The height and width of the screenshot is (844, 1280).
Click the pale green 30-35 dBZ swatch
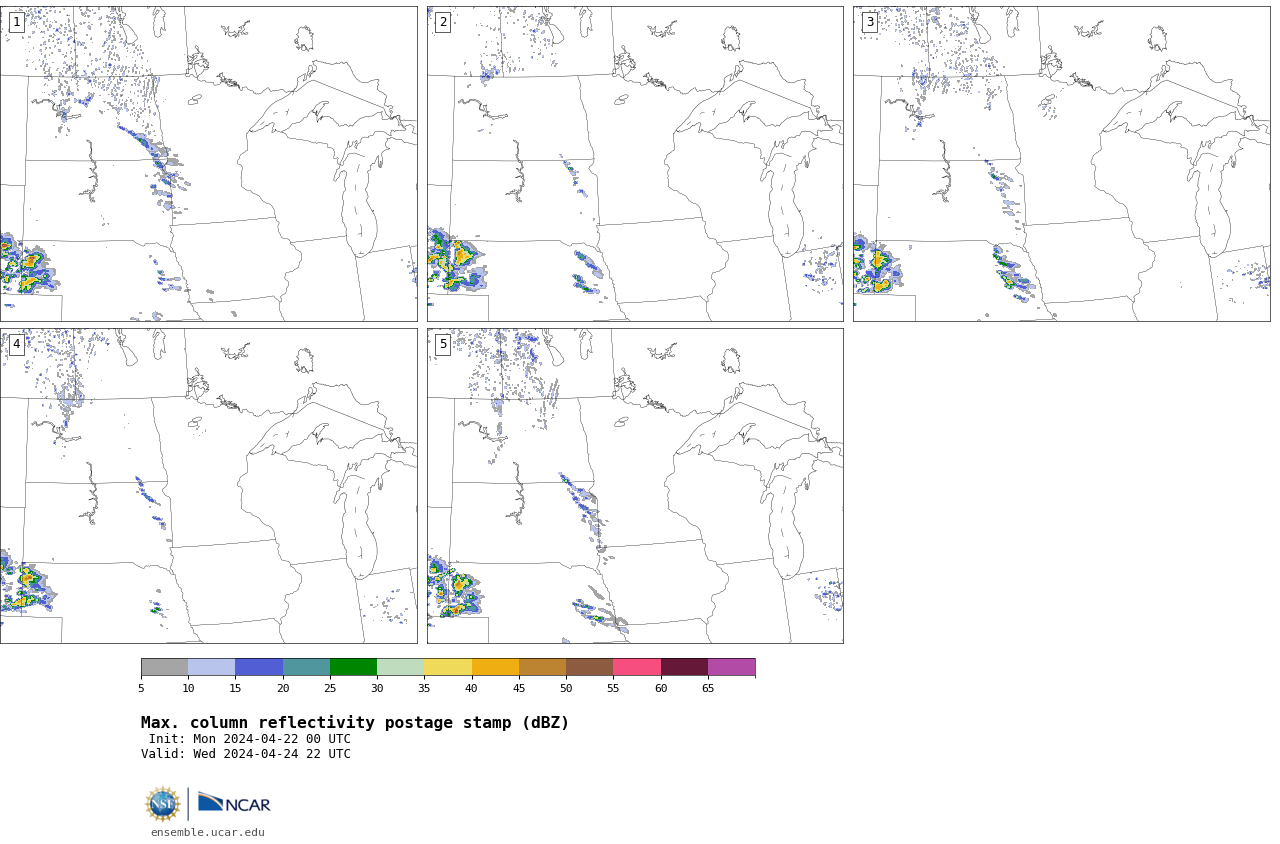400,667
